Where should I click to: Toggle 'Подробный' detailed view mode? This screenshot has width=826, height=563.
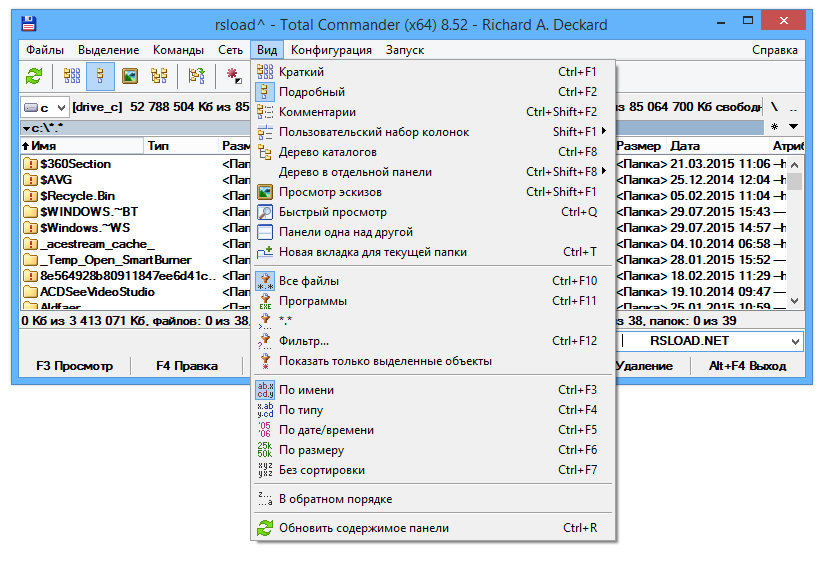(312, 92)
